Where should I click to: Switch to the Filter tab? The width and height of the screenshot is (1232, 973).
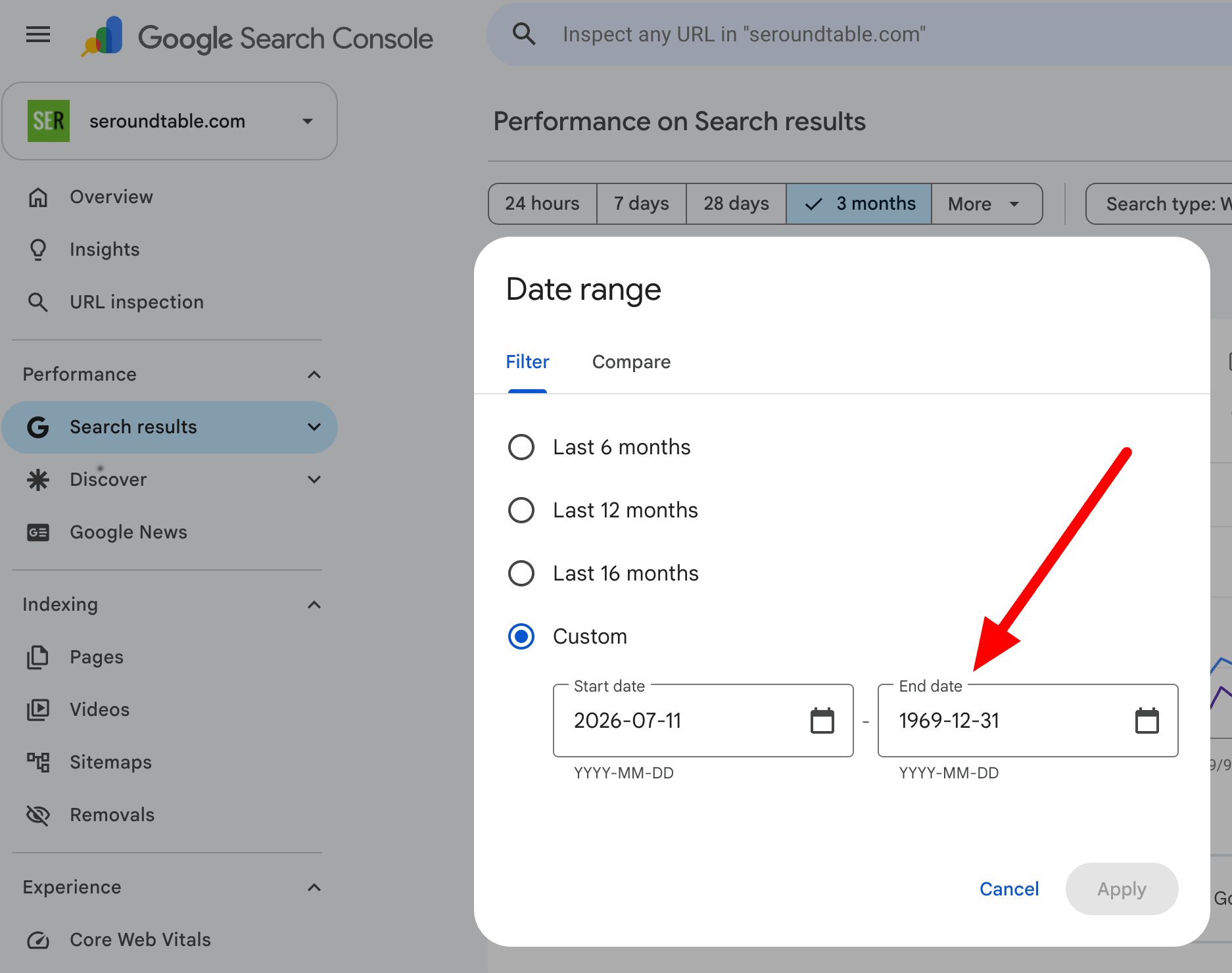click(x=527, y=362)
